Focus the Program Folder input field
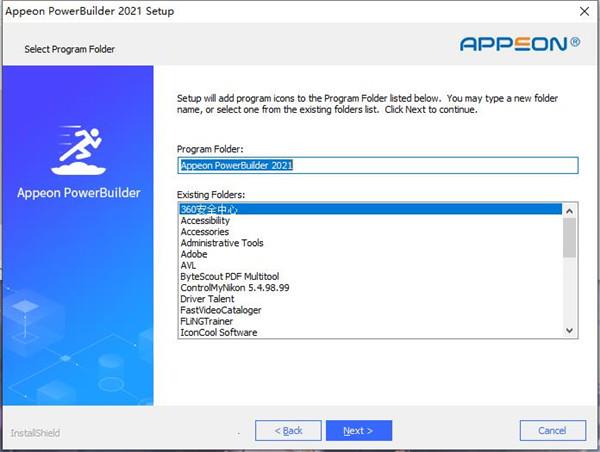The height and width of the screenshot is (452, 600). tap(378, 165)
